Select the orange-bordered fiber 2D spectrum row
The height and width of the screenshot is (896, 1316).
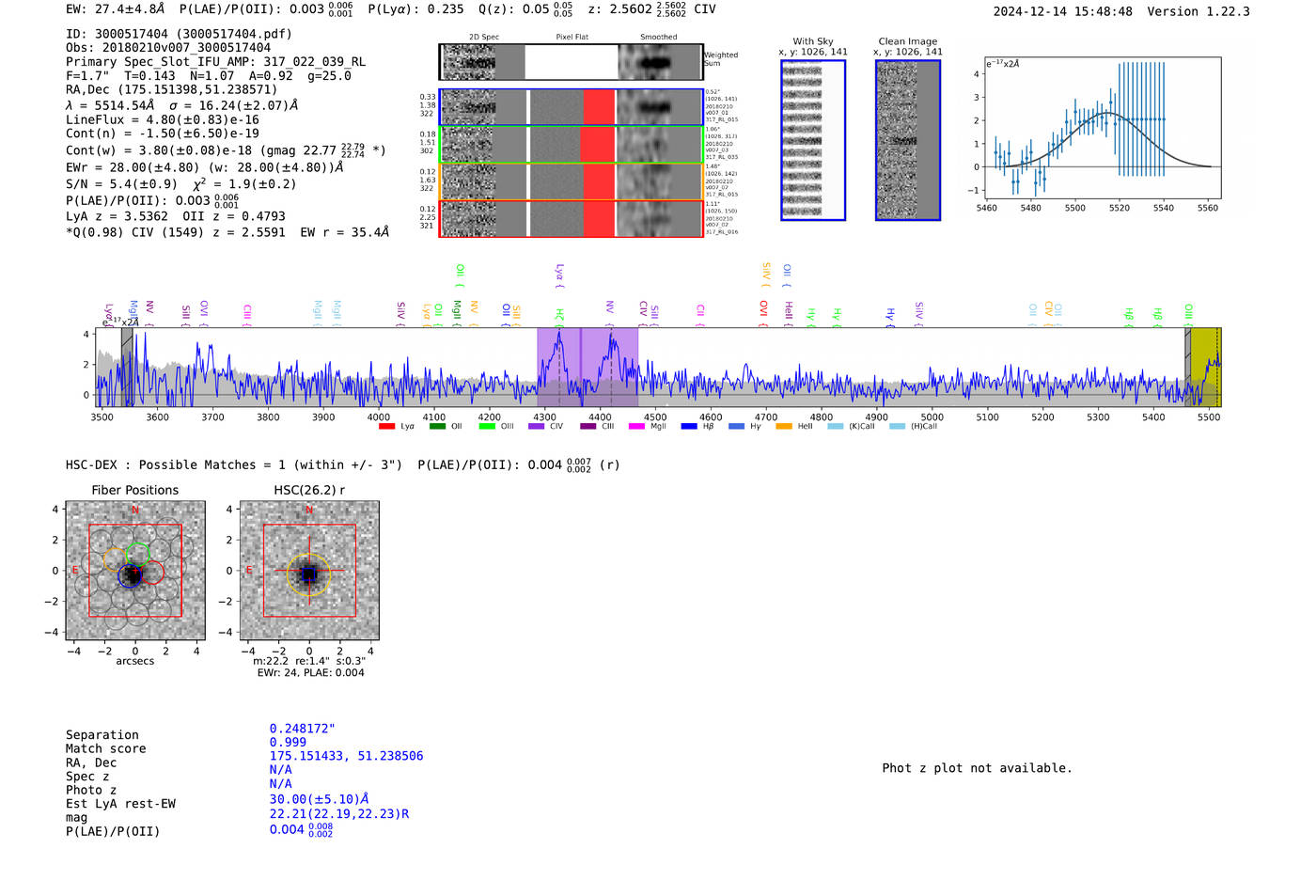(571, 181)
